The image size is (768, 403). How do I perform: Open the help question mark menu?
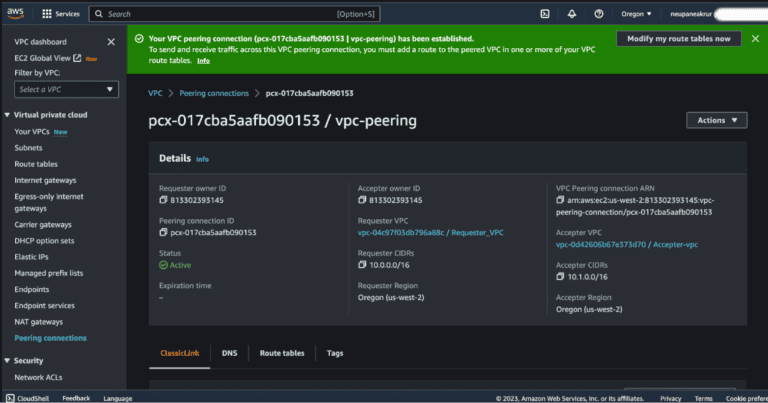point(599,14)
